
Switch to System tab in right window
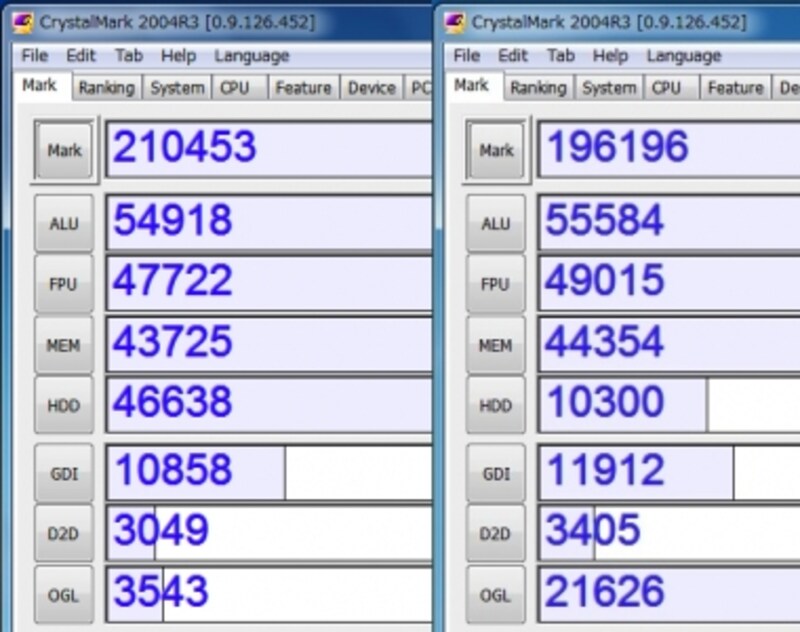point(609,88)
